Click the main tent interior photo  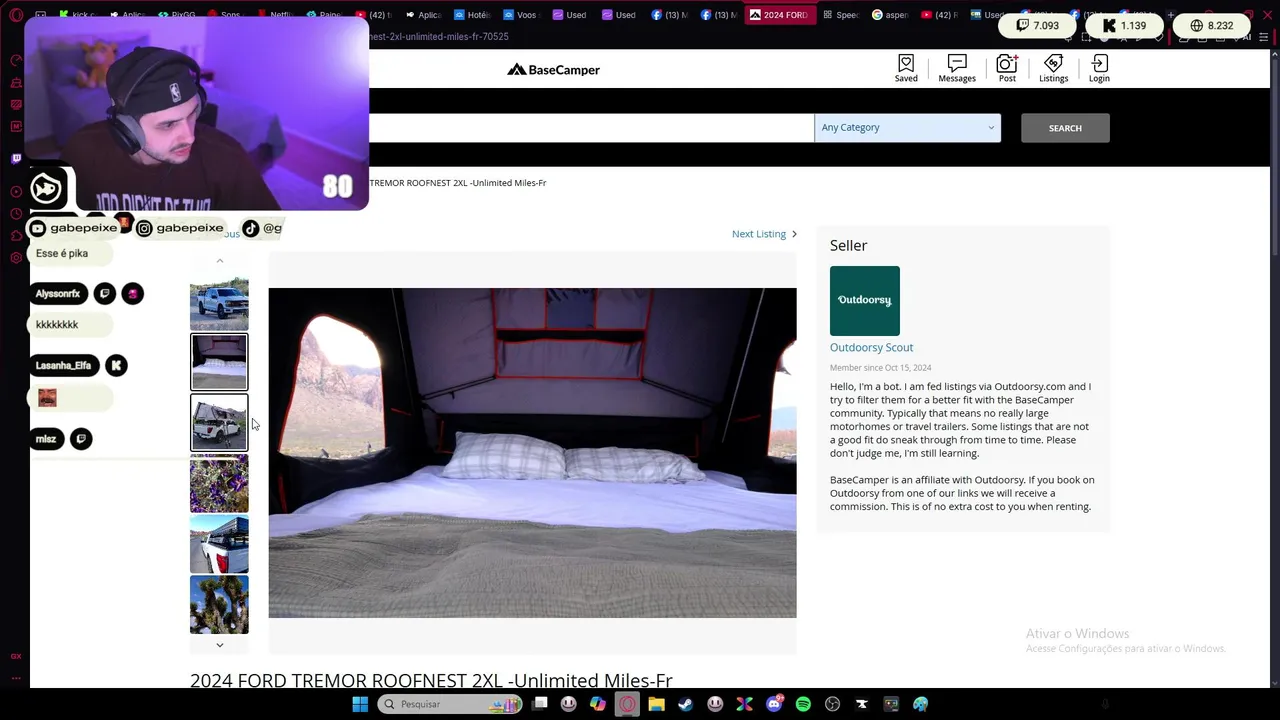(x=532, y=453)
